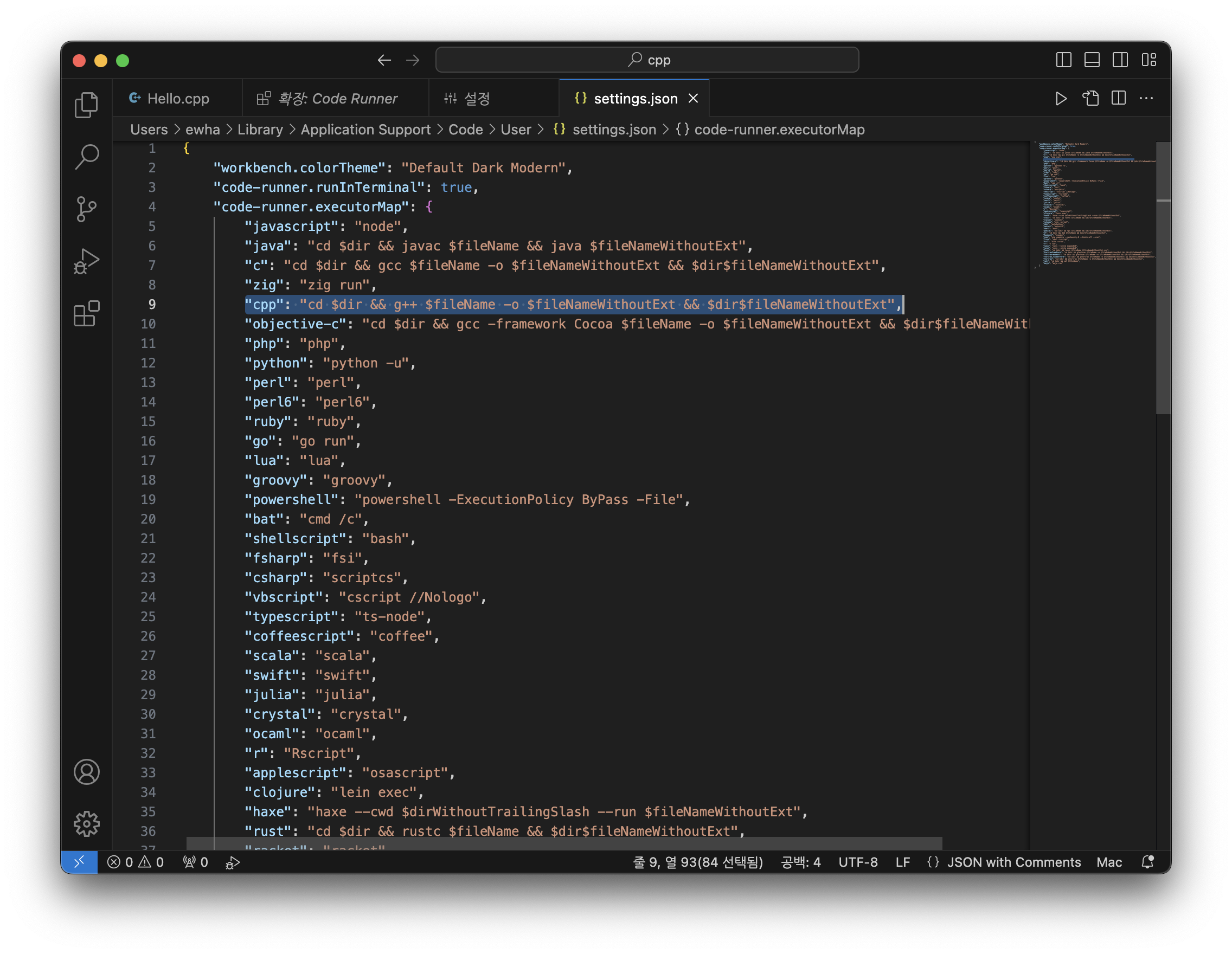Open the Manage gear menu
Image resolution: width=1232 pixels, height=954 pixels.
(x=86, y=824)
